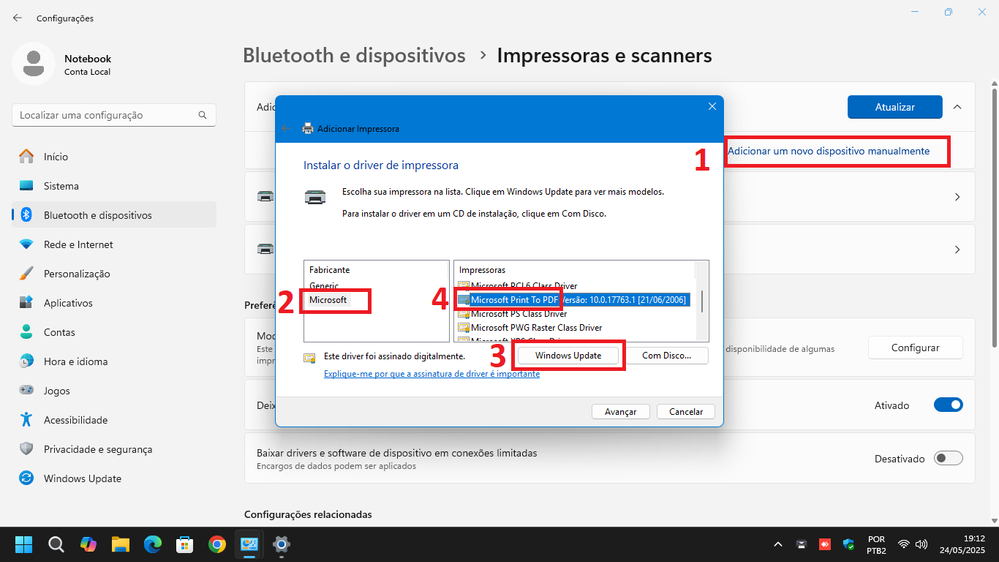The image size is (999, 562).
Task: Click the Hora e idioma clock icon
Action: click(26, 361)
